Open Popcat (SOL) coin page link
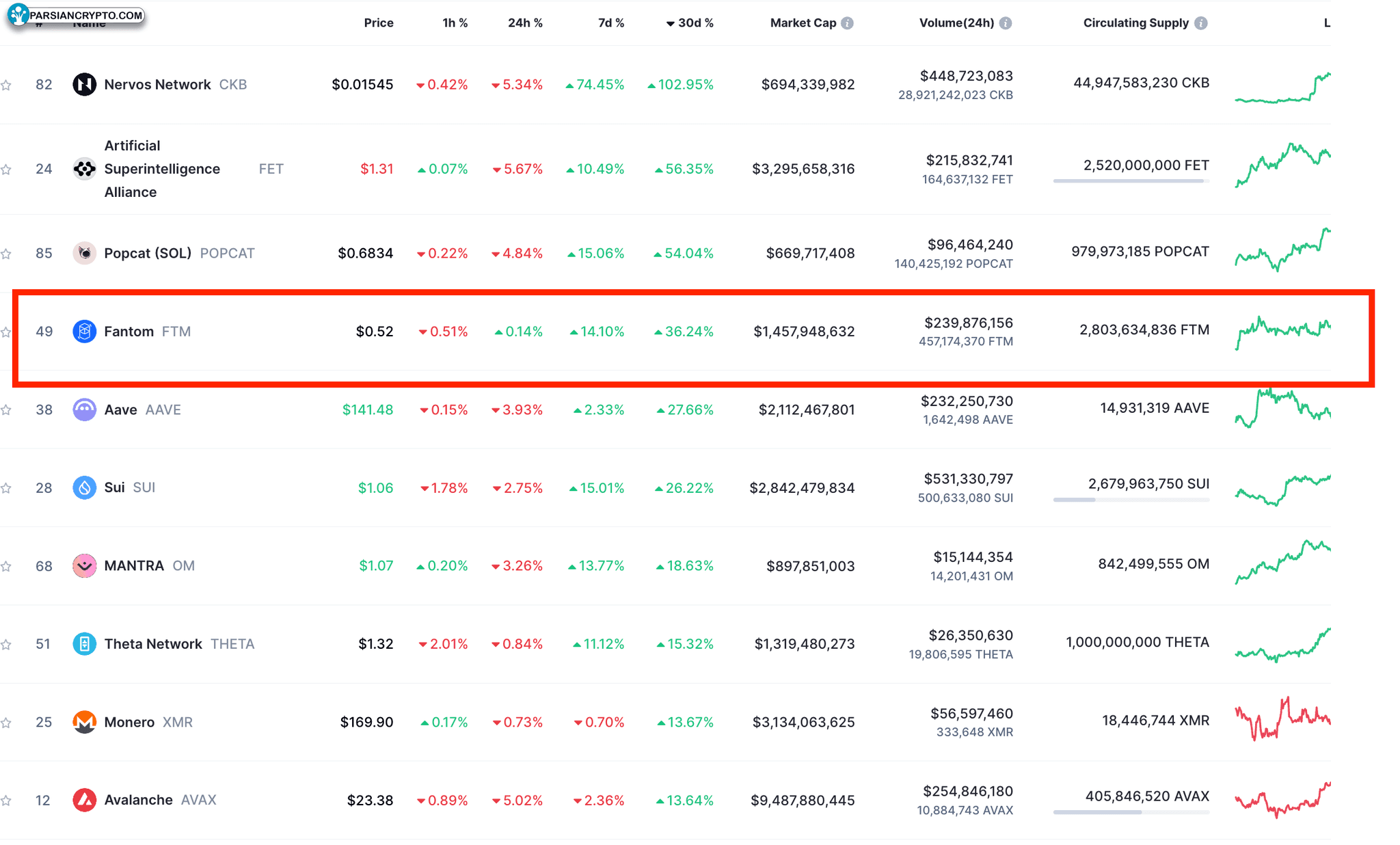 (147, 254)
